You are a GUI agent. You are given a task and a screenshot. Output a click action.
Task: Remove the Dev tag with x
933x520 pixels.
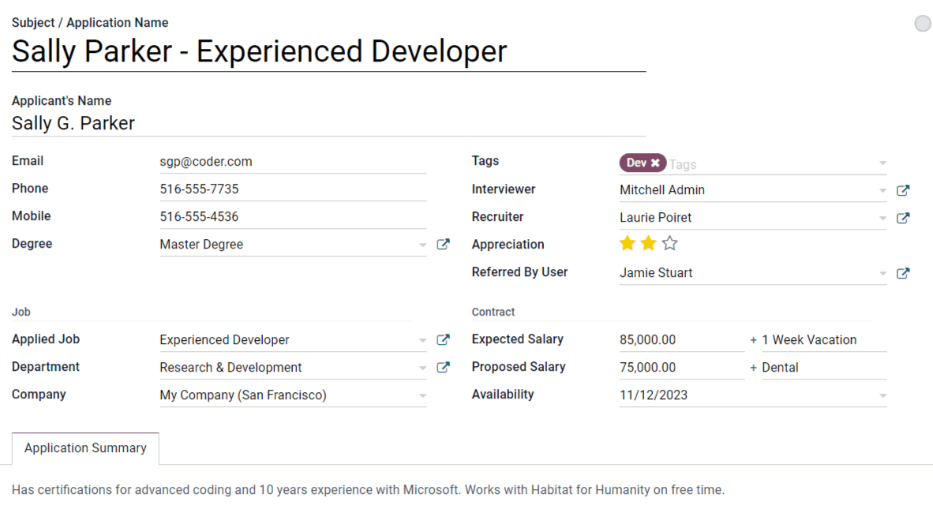click(x=655, y=163)
